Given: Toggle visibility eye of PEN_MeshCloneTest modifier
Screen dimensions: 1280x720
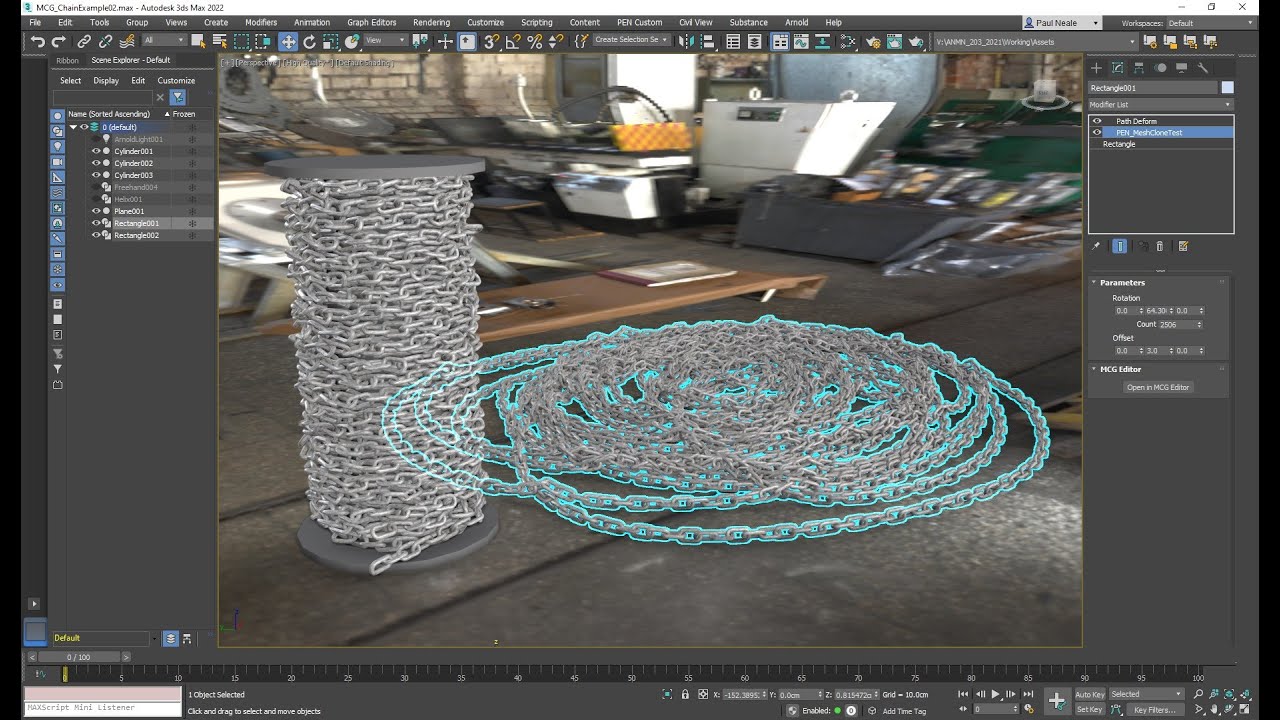Looking at the screenshot, I should 1097,132.
